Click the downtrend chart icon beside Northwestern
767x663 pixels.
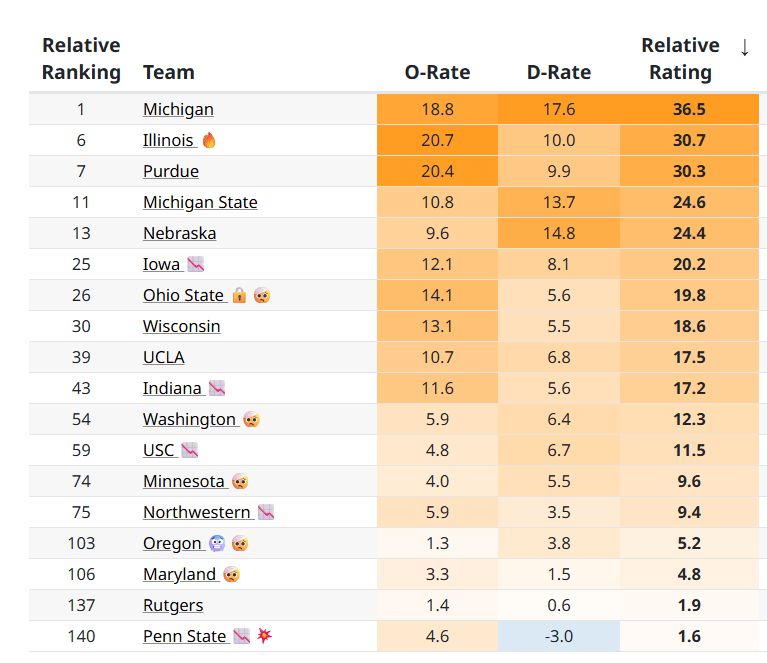[266, 512]
